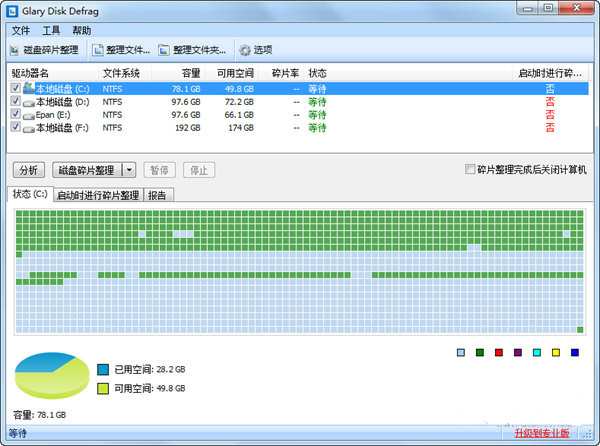The height and width of the screenshot is (446, 600).
Task: Select the Epan (E:) row name
Action: 53,115
